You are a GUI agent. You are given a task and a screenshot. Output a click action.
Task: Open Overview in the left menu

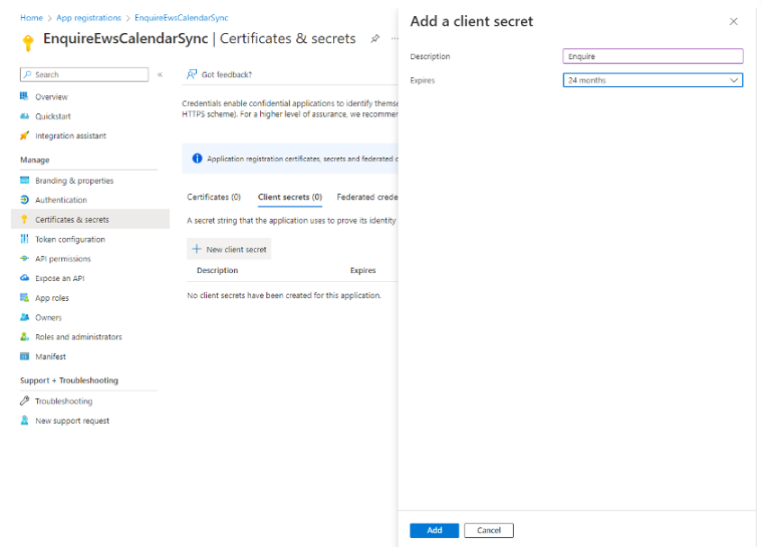[x=51, y=97]
